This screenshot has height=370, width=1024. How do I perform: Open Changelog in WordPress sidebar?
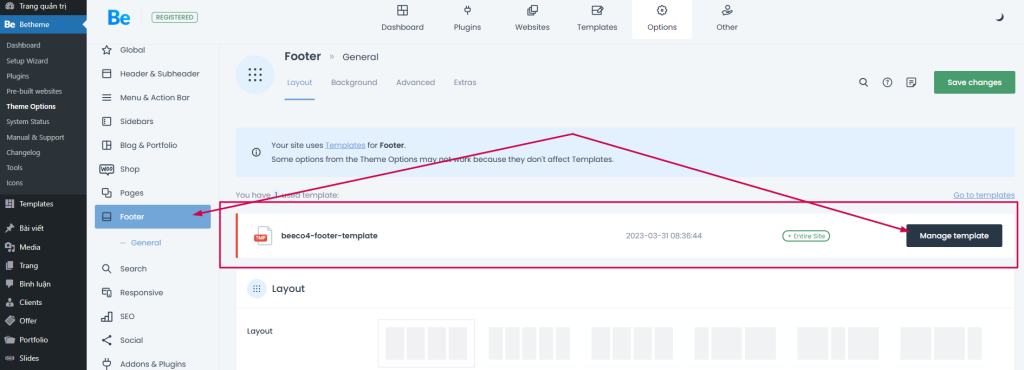tap(23, 152)
